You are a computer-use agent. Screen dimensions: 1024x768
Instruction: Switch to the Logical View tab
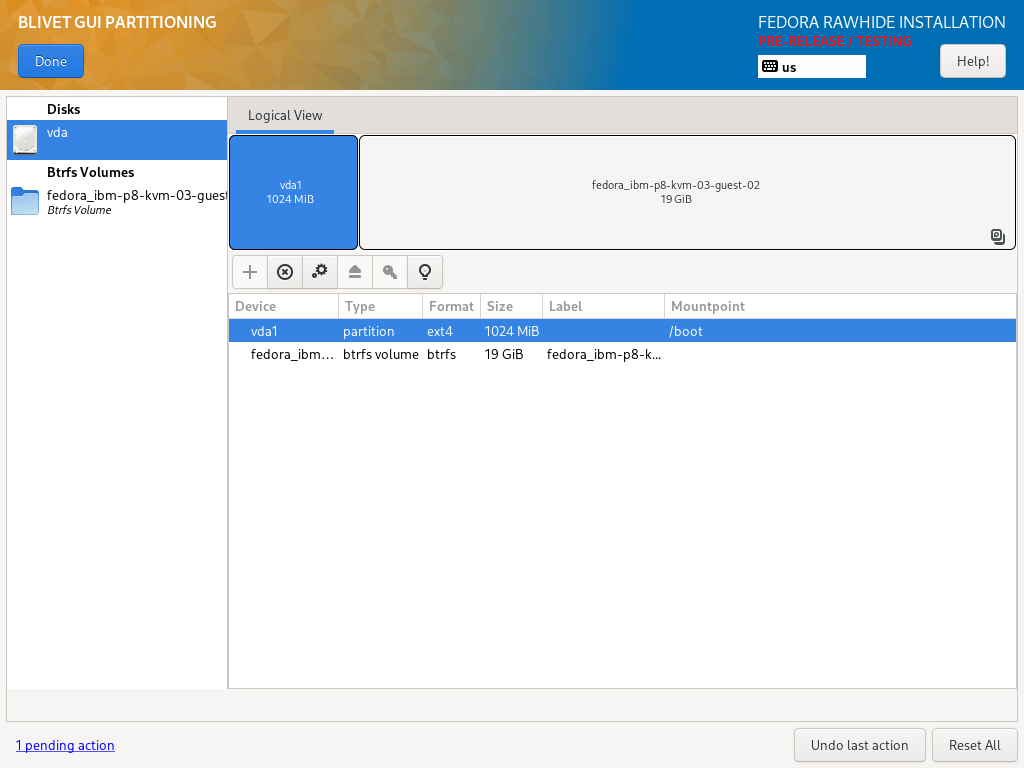[x=285, y=116]
